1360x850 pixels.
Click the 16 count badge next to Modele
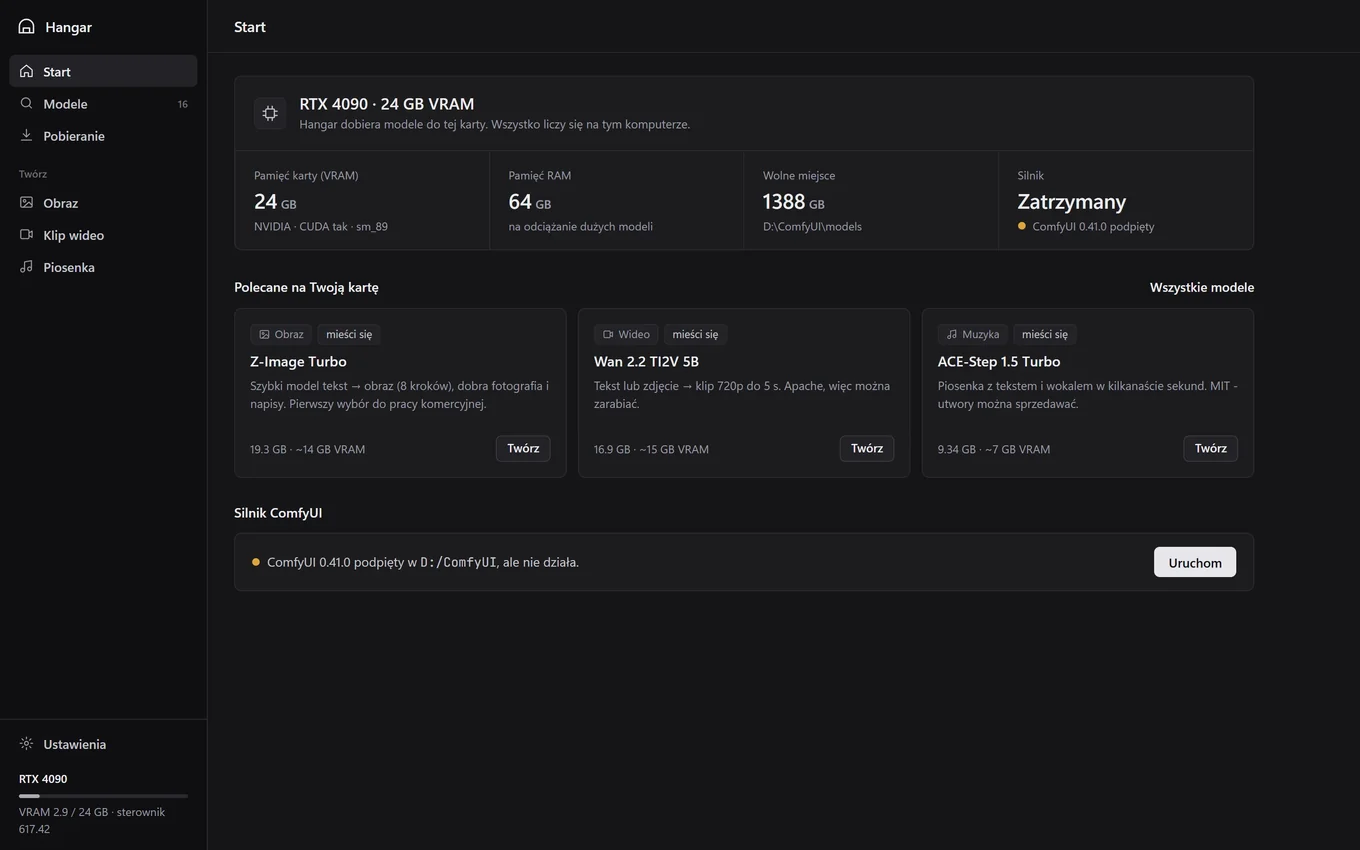point(183,104)
